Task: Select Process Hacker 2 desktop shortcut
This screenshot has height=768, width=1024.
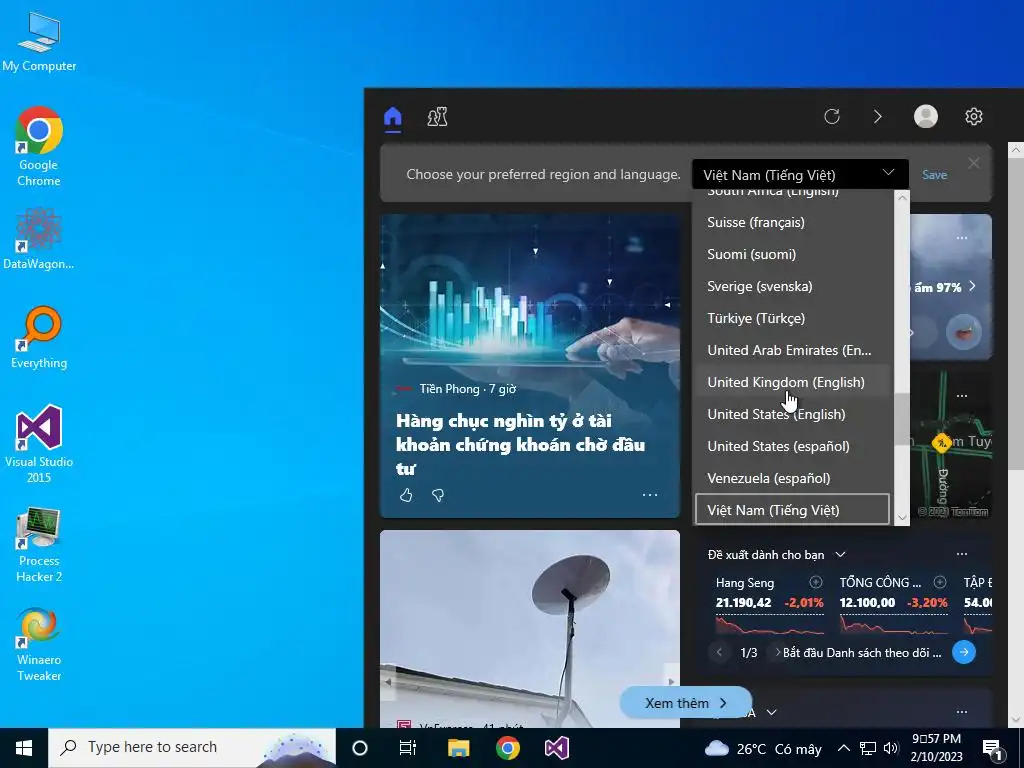Action: [x=39, y=545]
